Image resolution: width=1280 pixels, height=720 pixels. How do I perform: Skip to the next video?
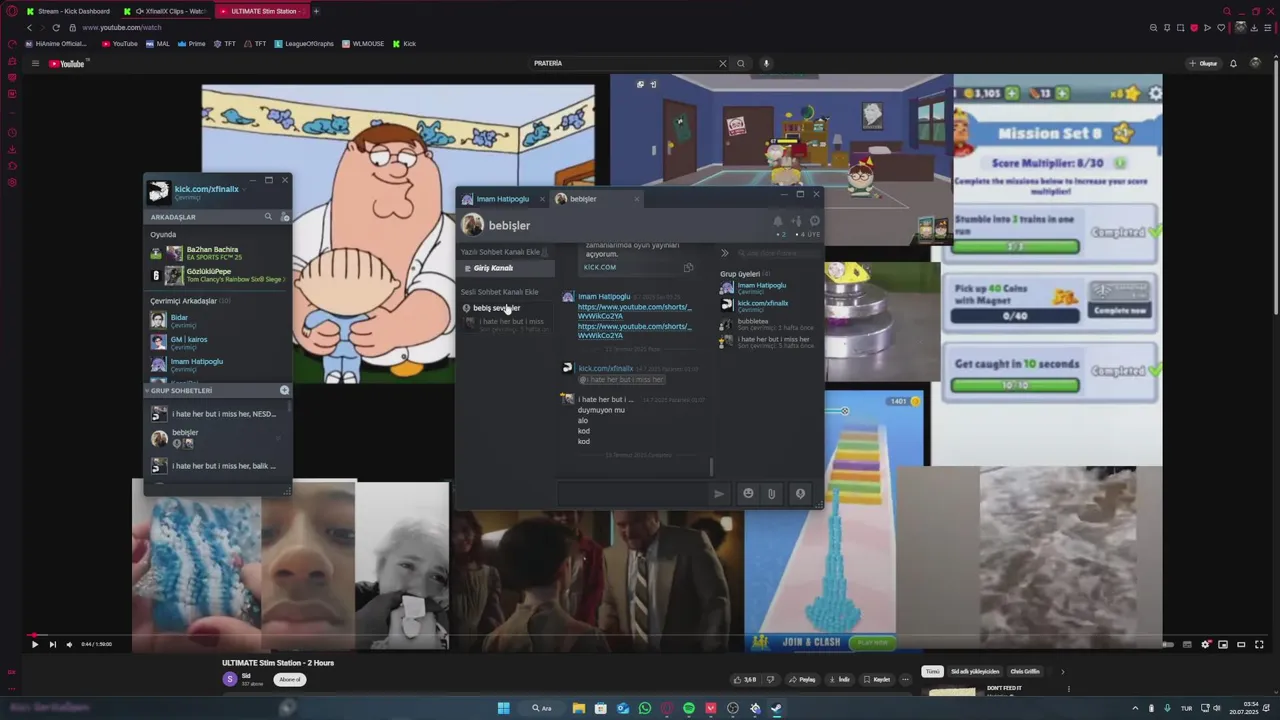pos(52,644)
